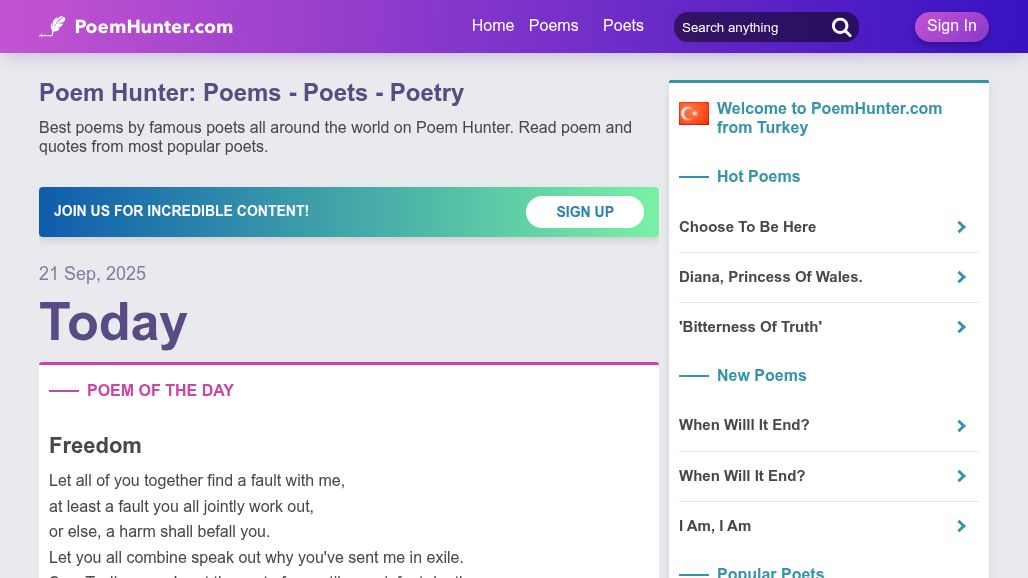The width and height of the screenshot is (1028, 578).
Task: Click the Turkey flag icon
Action: pos(693,114)
